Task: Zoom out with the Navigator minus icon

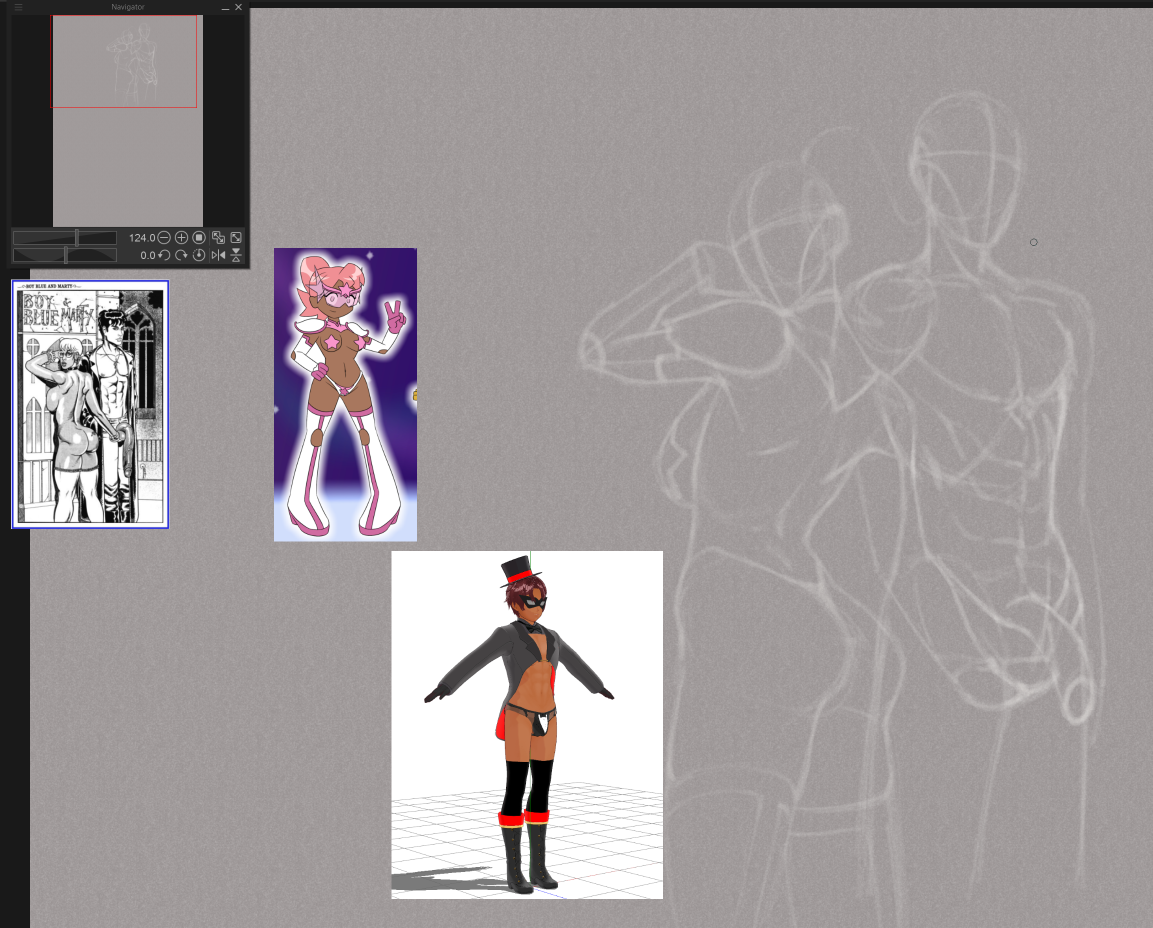Action: 164,238
